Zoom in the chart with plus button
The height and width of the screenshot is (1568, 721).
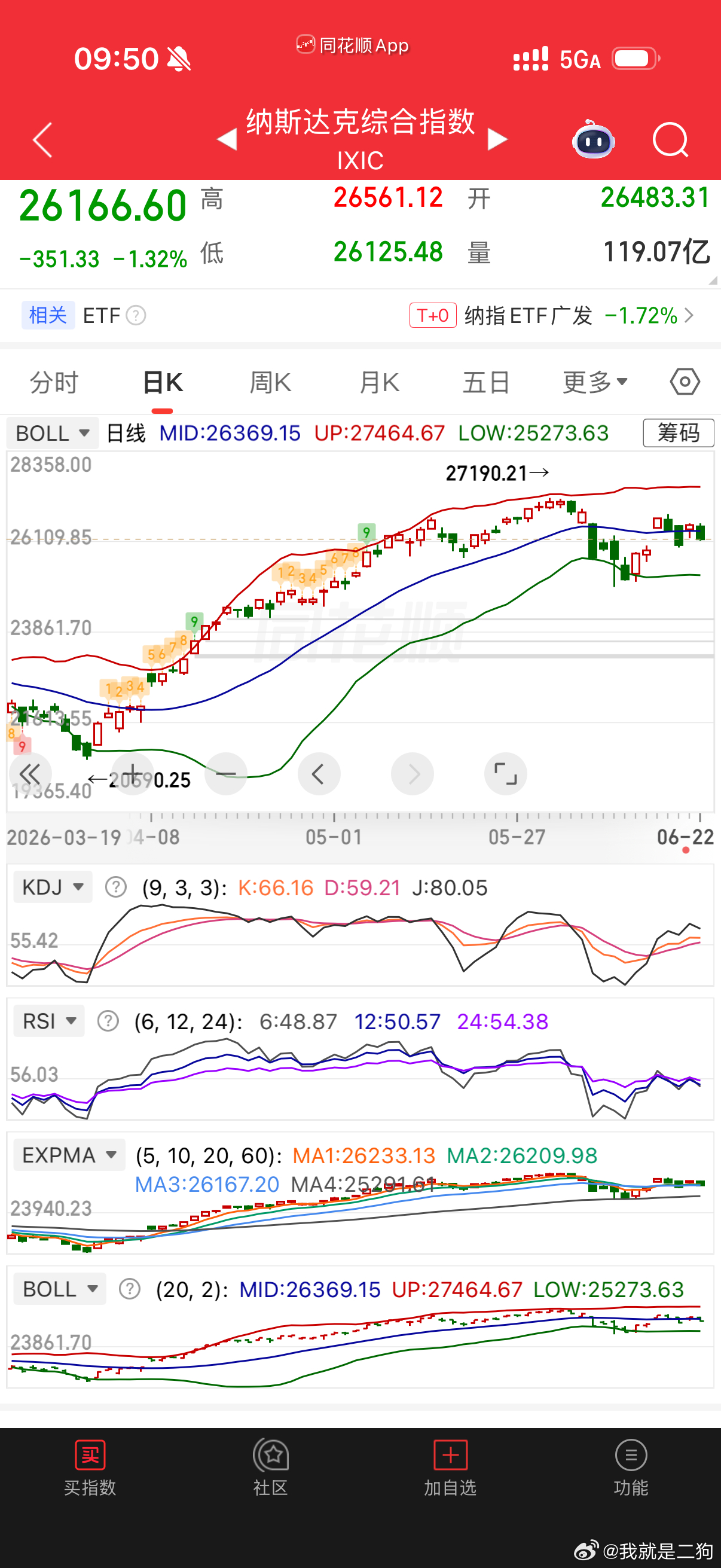point(132,774)
